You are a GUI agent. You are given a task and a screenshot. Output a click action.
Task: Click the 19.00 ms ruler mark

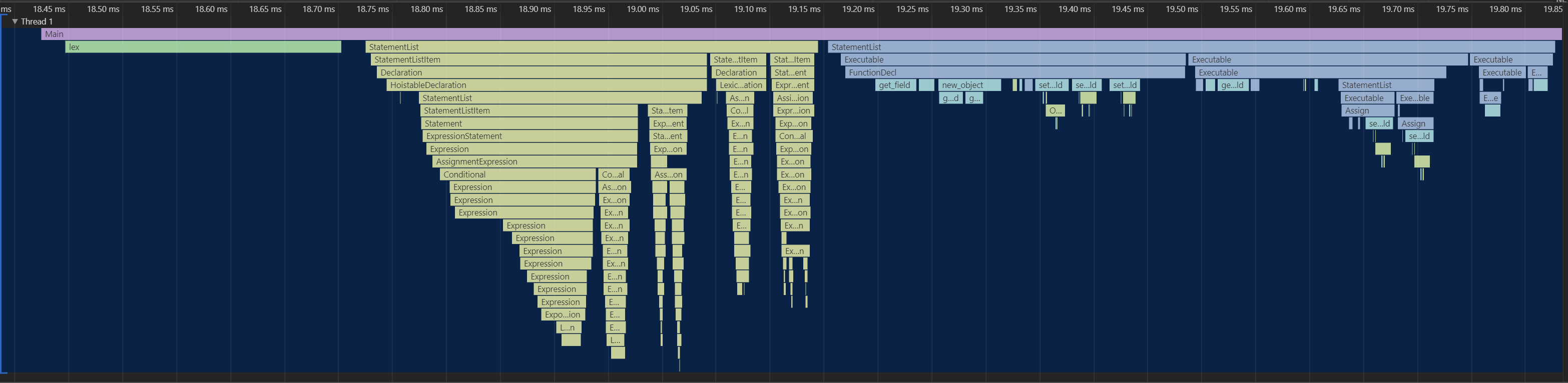[643, 9]
